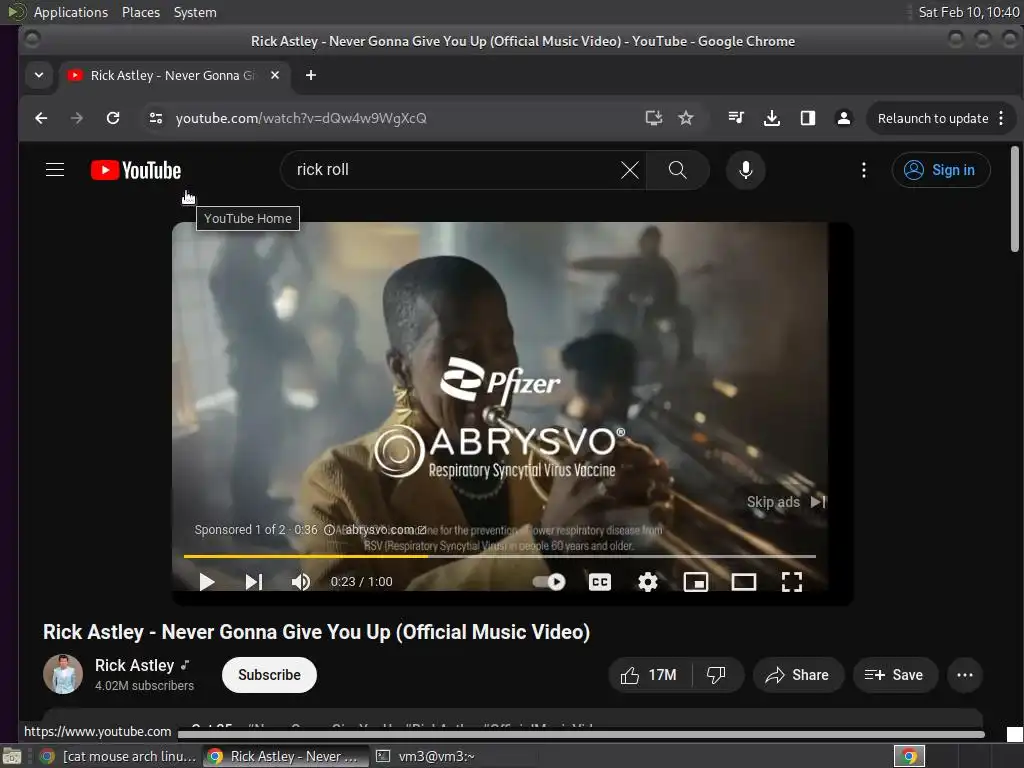The width and height of the screenshot is (1024, 768).
Task: View site information icon in address bar
Action: (155, 118)
